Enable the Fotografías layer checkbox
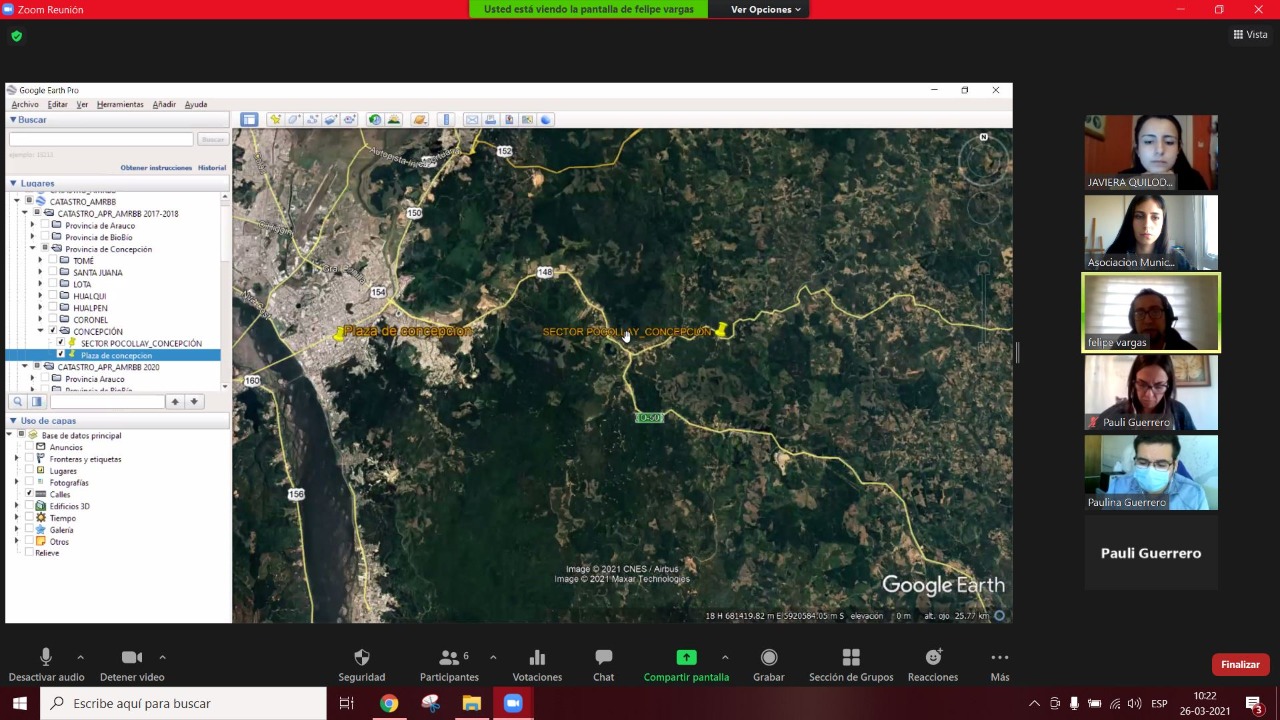Image resolution: width=1280 pixels, height=720 pixels. tap(29, 483)
